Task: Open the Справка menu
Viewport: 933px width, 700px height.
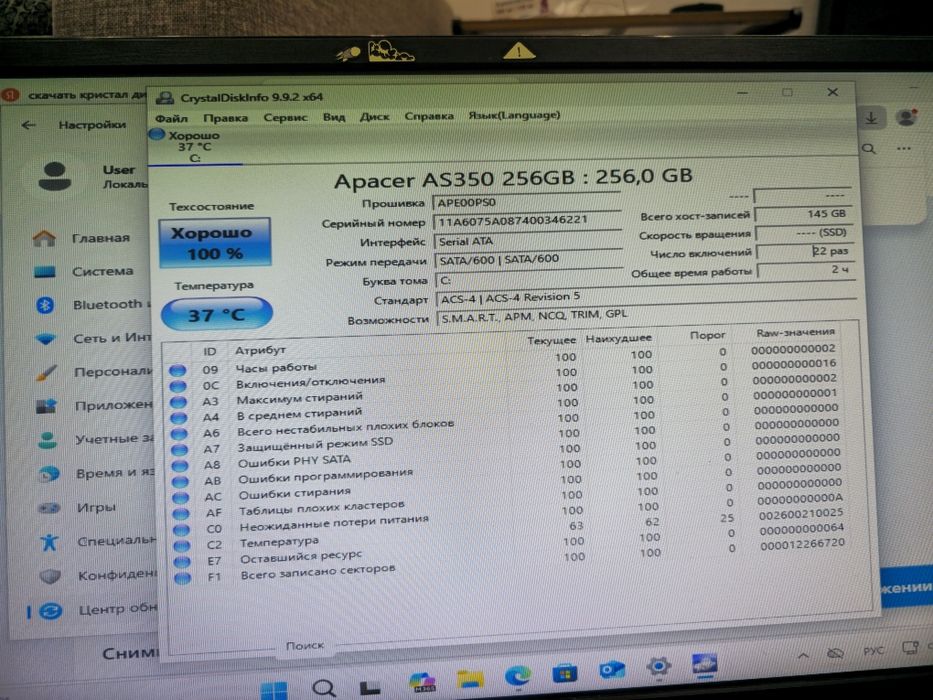Action: 429,115
